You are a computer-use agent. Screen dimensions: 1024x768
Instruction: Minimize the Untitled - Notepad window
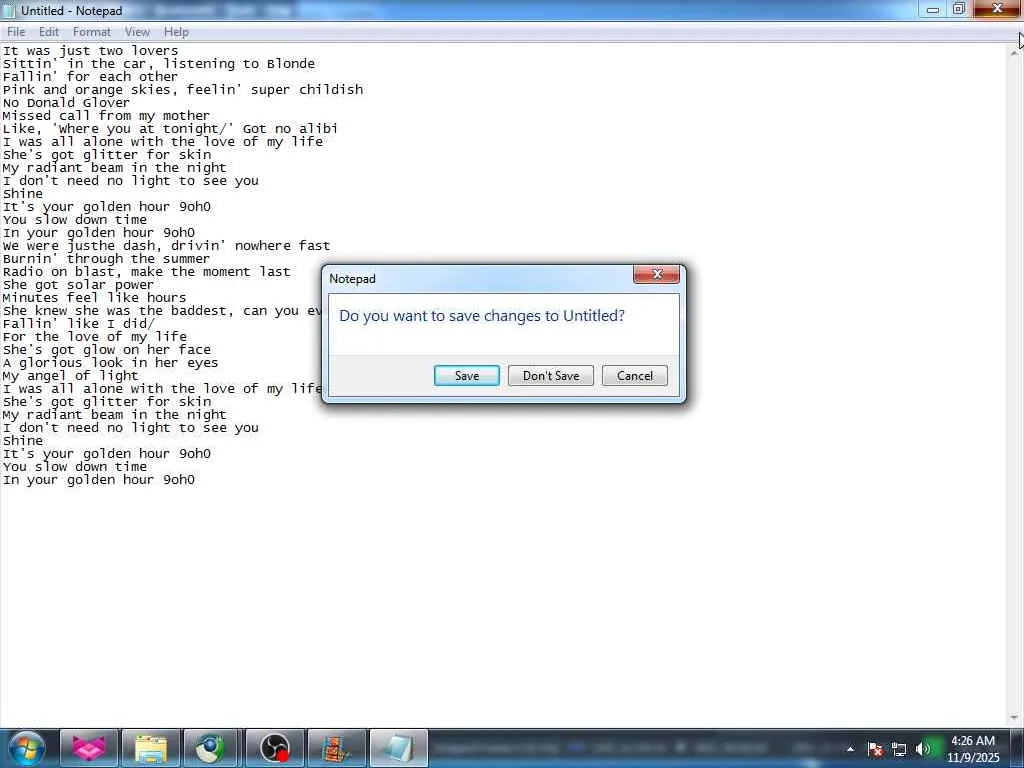point(933,9)
